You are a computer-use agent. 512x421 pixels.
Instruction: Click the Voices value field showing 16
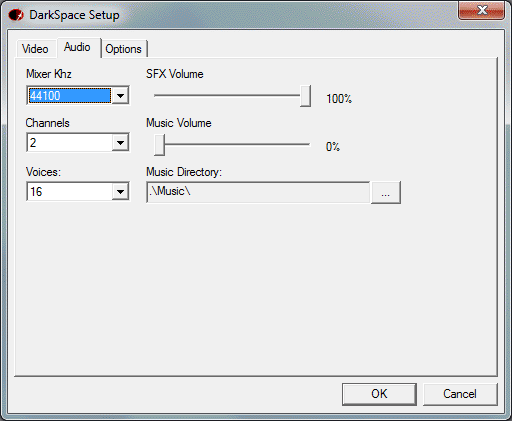70,192
